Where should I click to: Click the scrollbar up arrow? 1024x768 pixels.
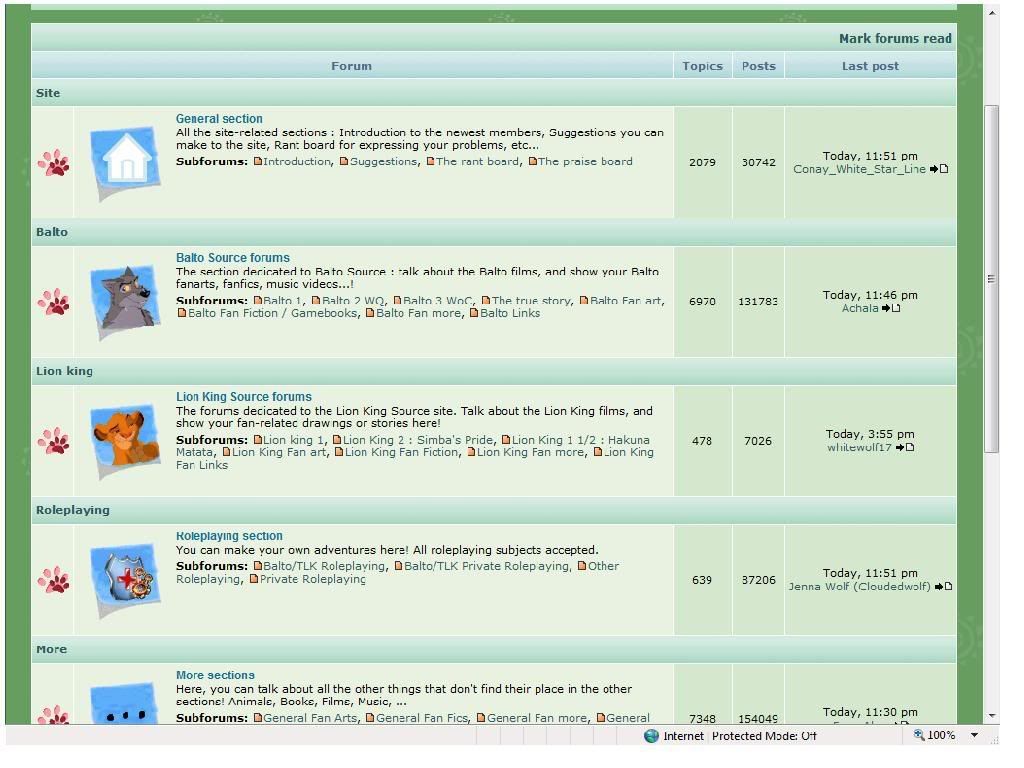[992, 12]
